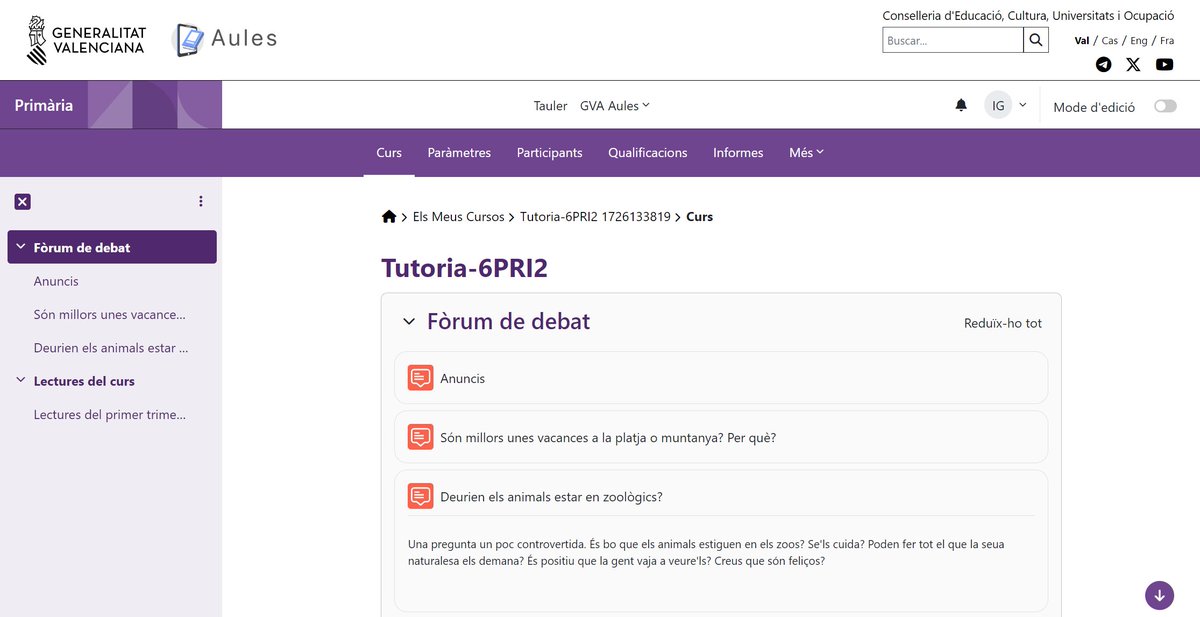Open the notifications bell
Image resolution: width=1200 pixels, height=617 pixels.
961,105
